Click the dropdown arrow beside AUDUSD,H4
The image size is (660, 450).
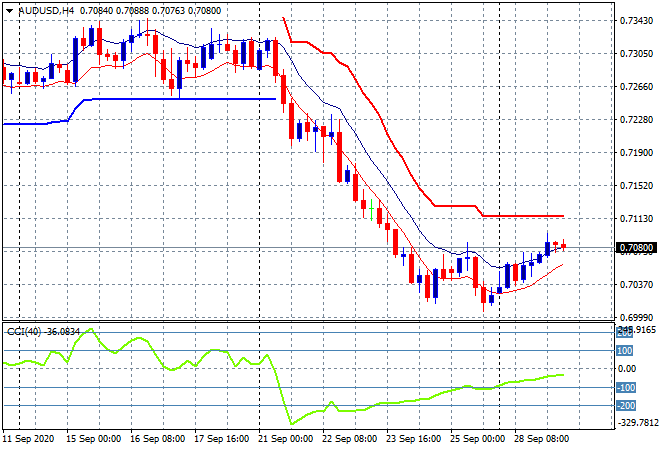(x=9, y=9)
